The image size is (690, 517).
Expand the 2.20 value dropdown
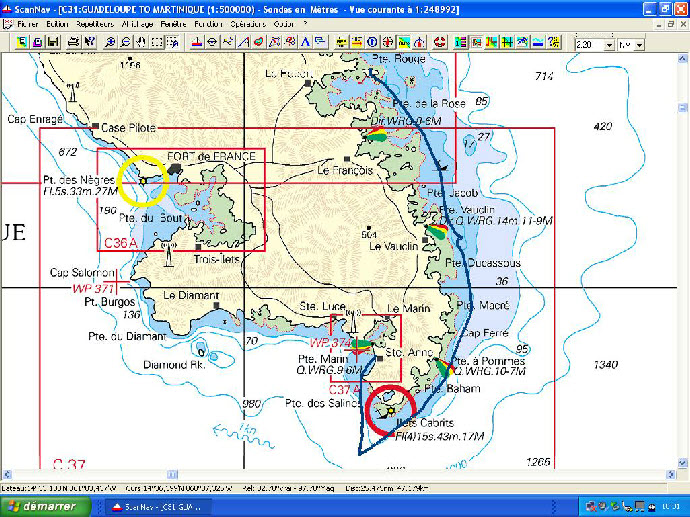[608, 44]
